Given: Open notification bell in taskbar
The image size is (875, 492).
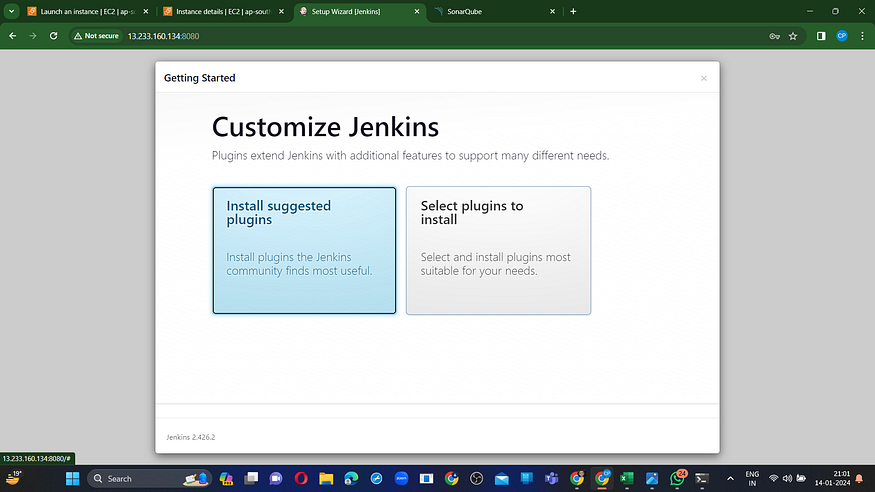Looking at the screenshot, I should (x=859, y=479).
